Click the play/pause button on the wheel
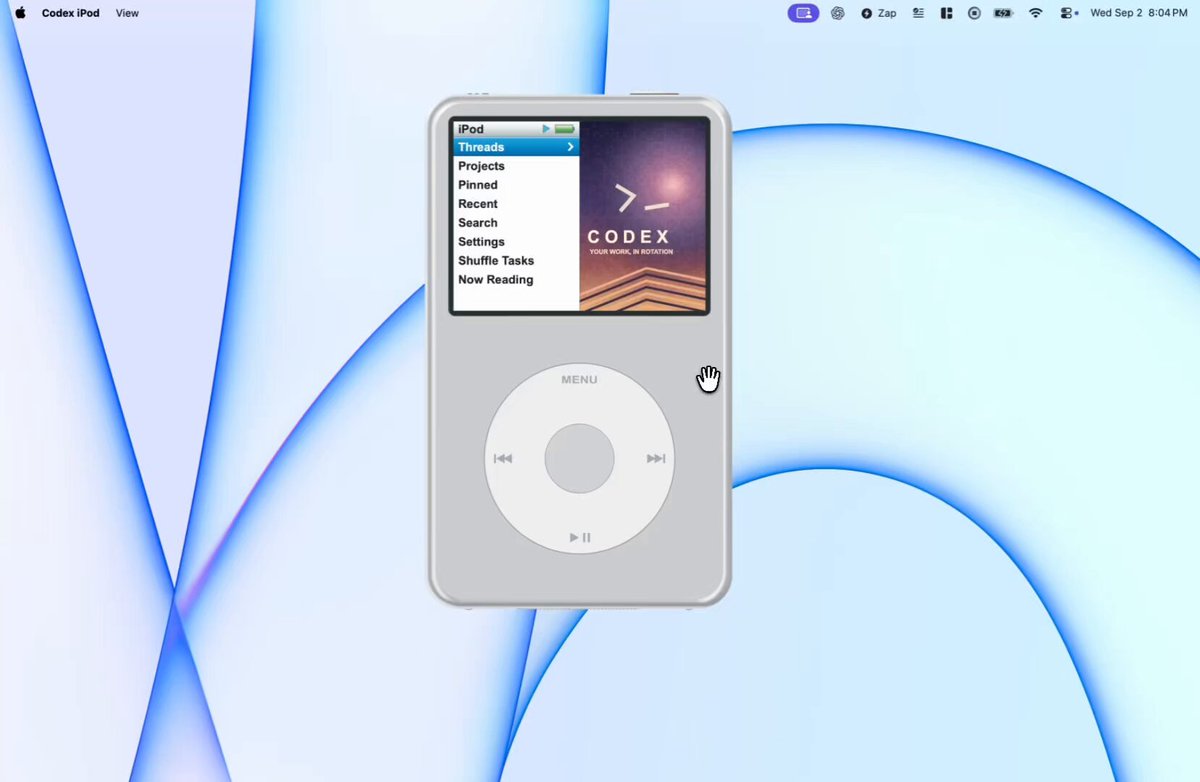Viewport: 1200px width, 782px height. pyautogui.click(x=580, y=538)
